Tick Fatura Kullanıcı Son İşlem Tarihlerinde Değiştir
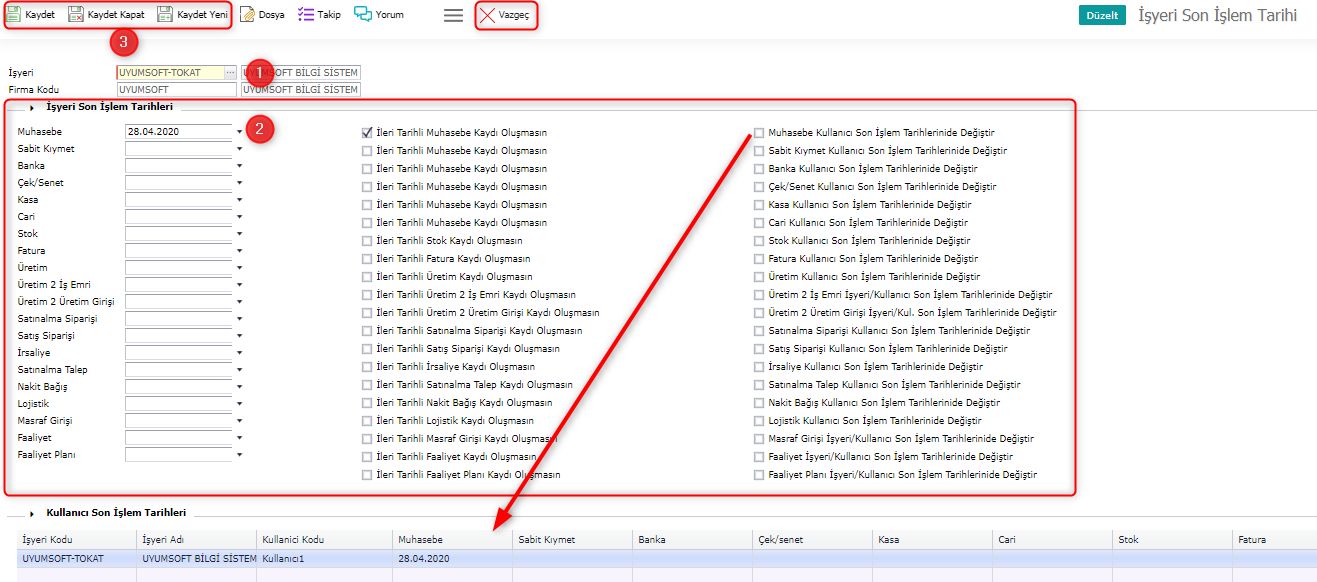The height and width of the screenshot is (582, 1317). point(760,259)
